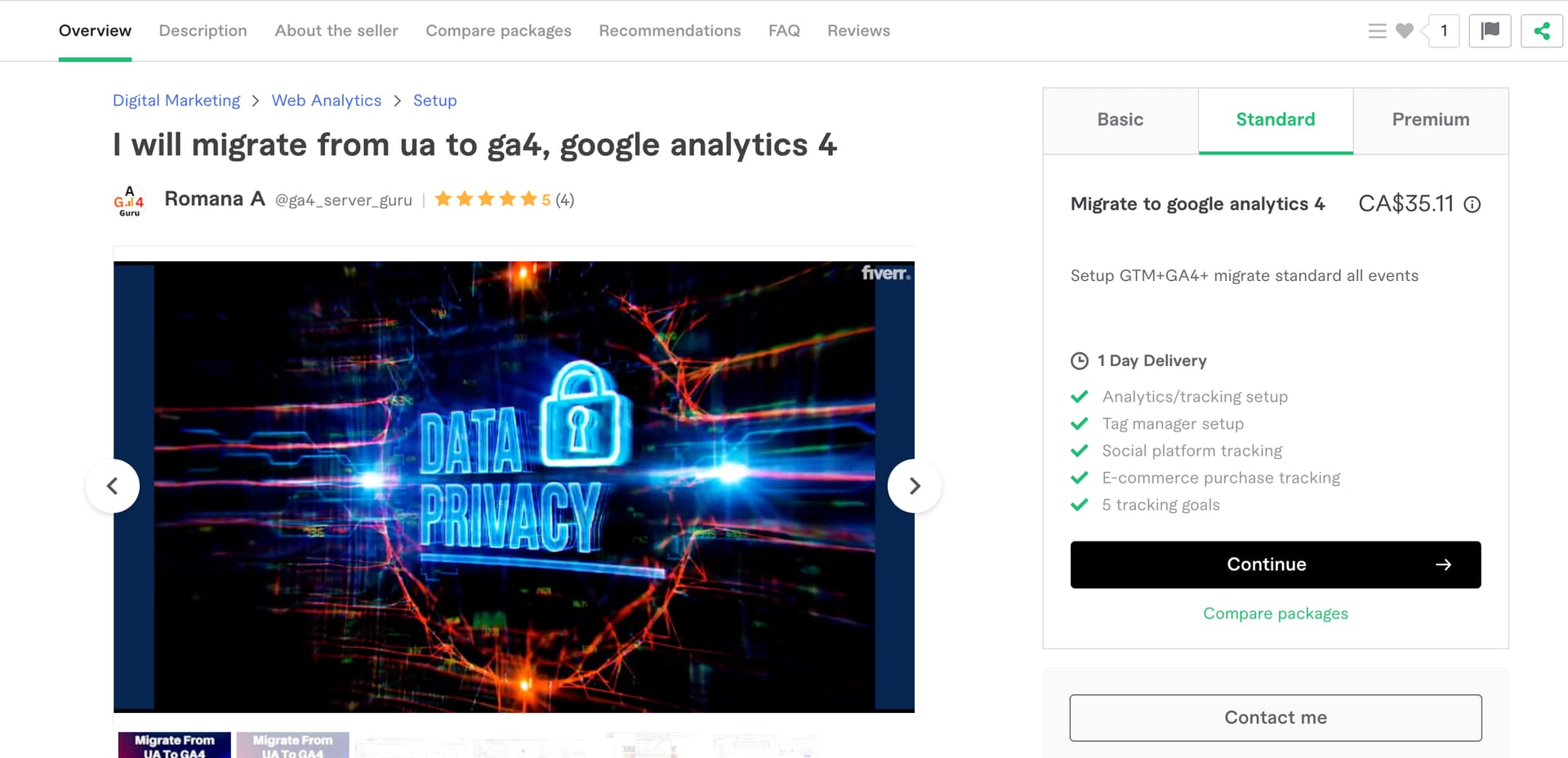Click the five-star rating stars

tap(486, 198)
